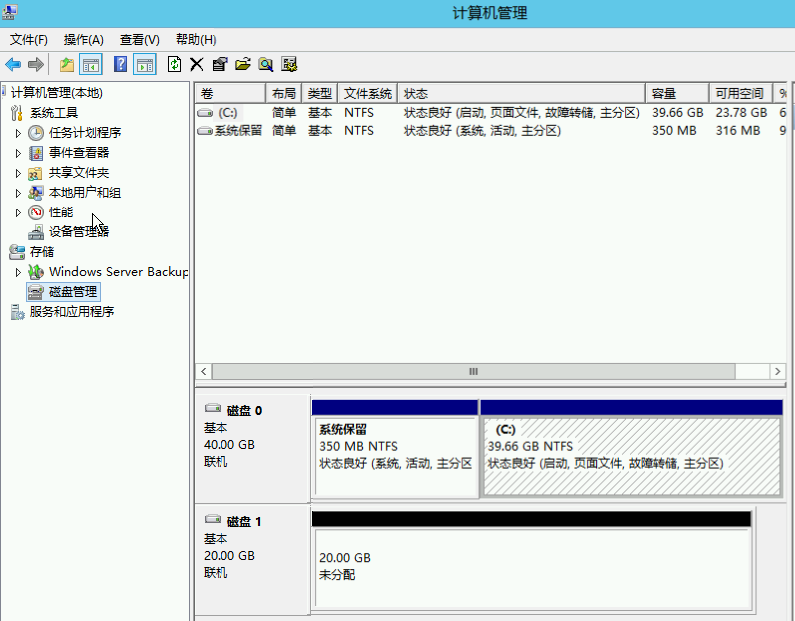Select 设备管理器 in the left tree
Screen dimensions: 795x621
[x=79, y=232]
